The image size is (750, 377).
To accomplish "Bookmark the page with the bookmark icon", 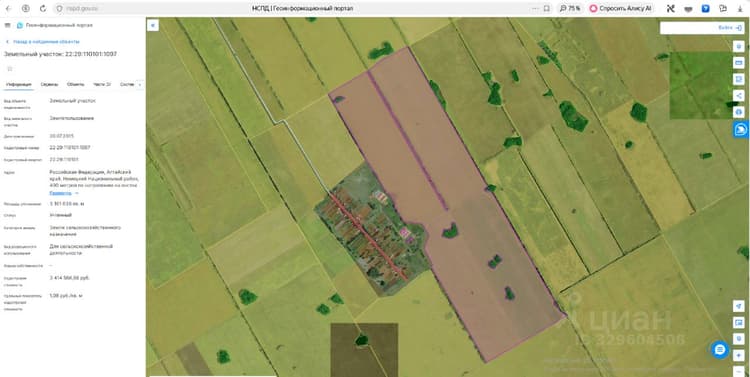I will [547, 9].
